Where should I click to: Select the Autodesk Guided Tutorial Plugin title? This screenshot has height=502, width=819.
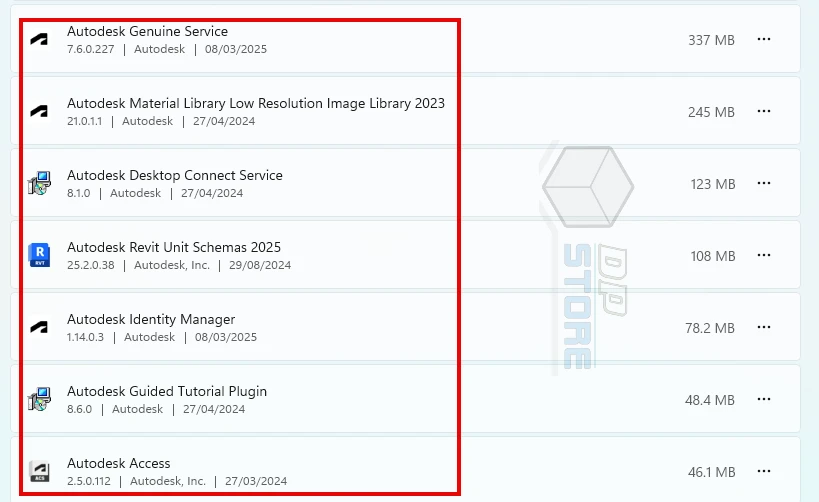(x=167, y=391)
